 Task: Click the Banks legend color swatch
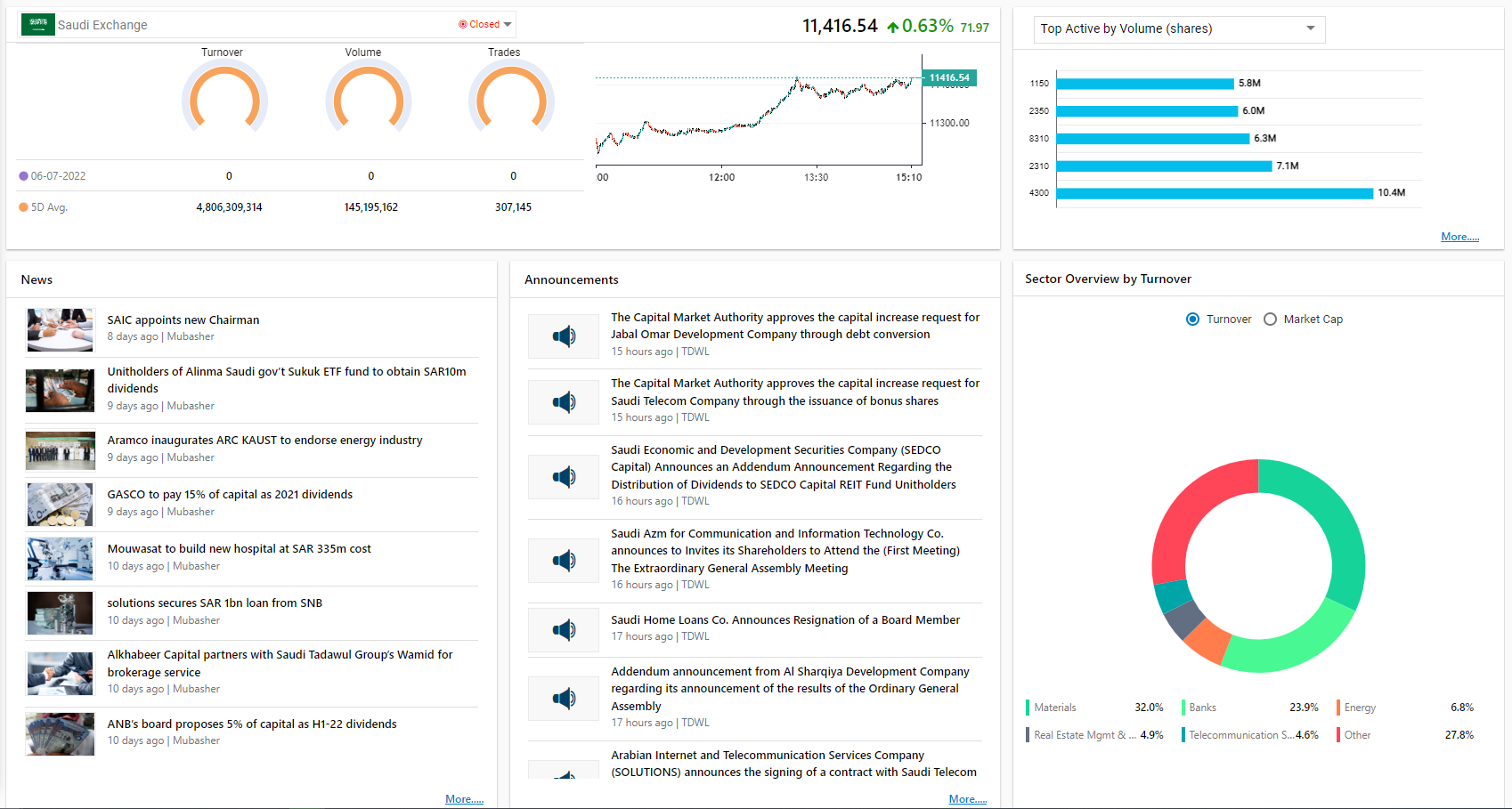coord(1183,708)
